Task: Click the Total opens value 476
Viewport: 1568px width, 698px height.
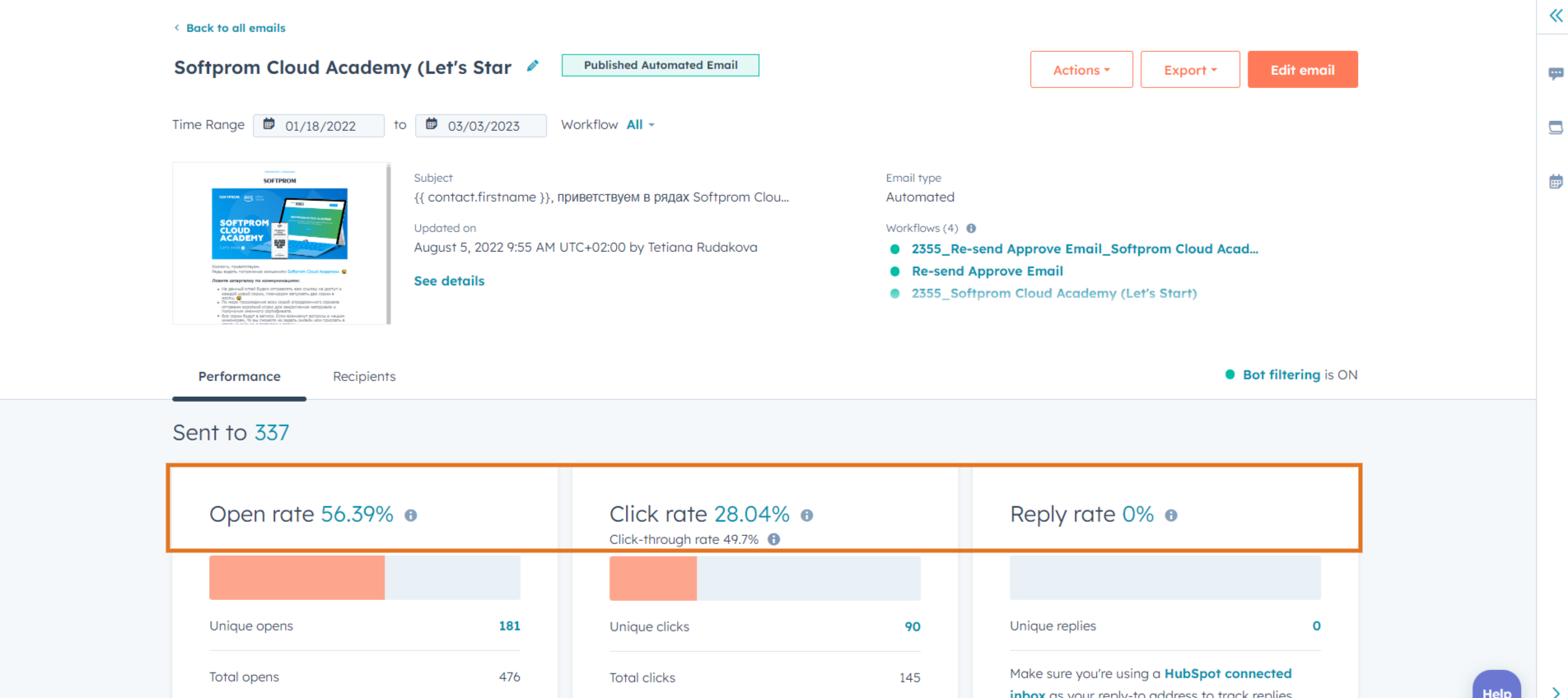Action: pyautogui.click(x=510, y=677)
